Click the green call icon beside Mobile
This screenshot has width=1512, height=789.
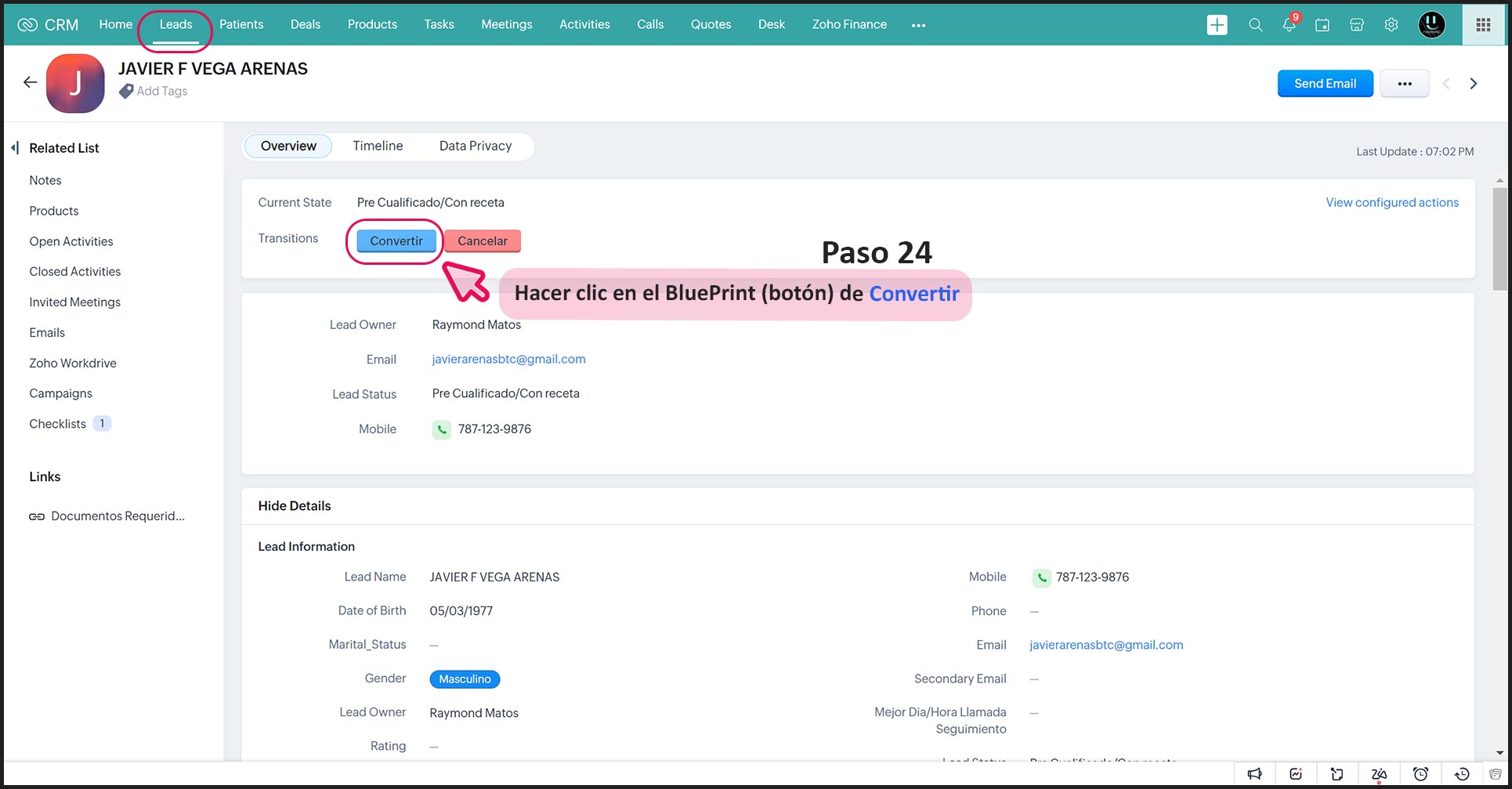point(442,429)
